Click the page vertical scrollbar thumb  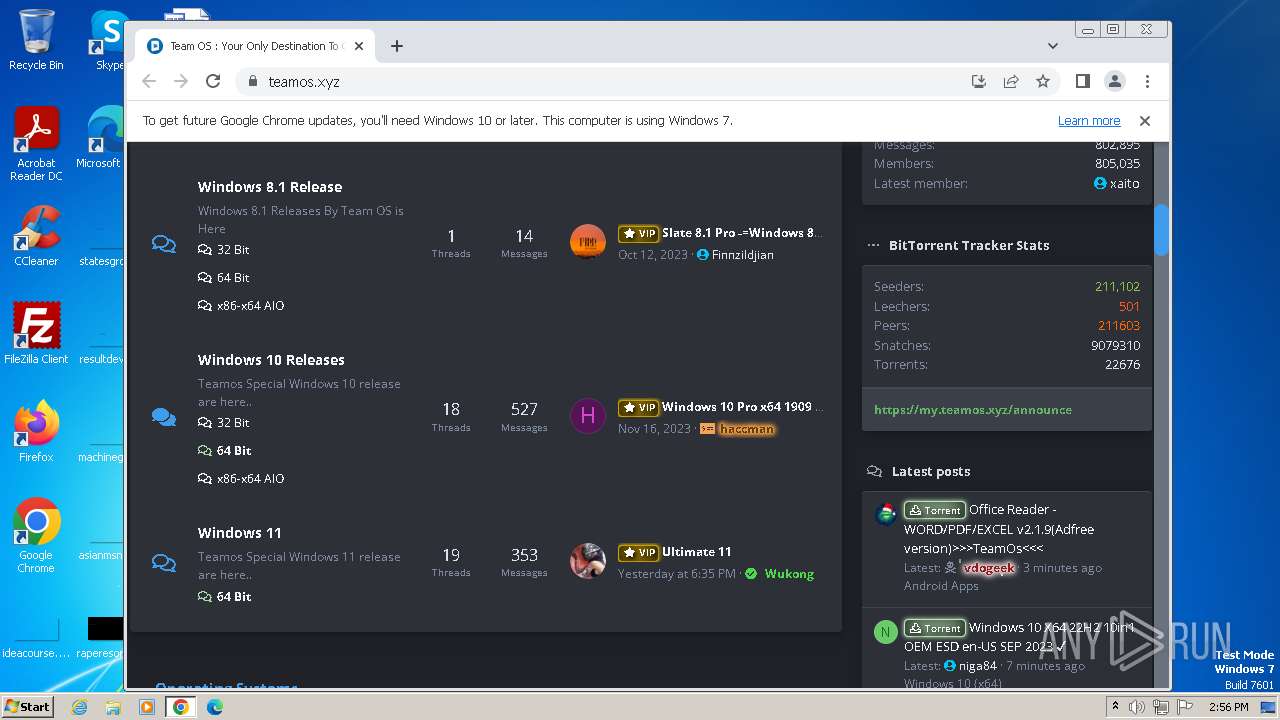[1161, 230]
